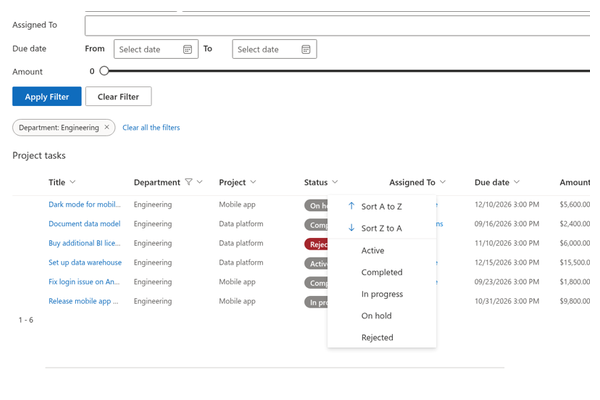This screenshot has height=400, width=600.
Task: Click the To Select date field
Action: point(274,49)
